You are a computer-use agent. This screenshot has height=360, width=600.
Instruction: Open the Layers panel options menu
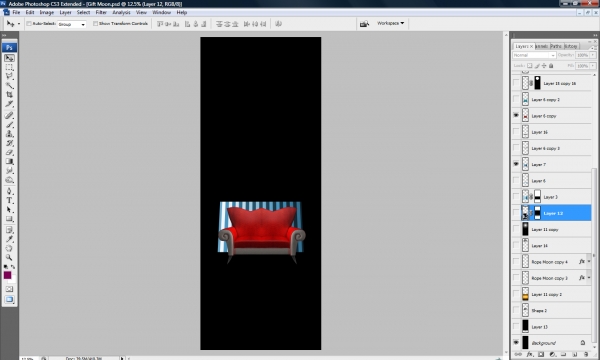click(x=593, y=47)
